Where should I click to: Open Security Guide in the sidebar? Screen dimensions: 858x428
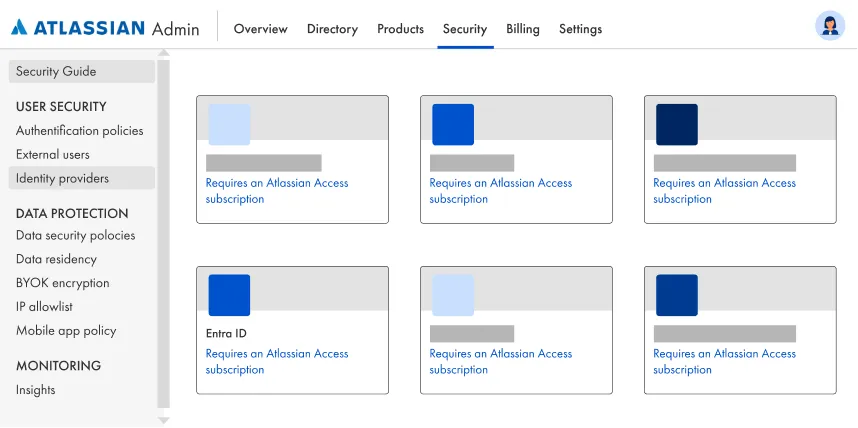pyautogui.click(x=82, y=72)
